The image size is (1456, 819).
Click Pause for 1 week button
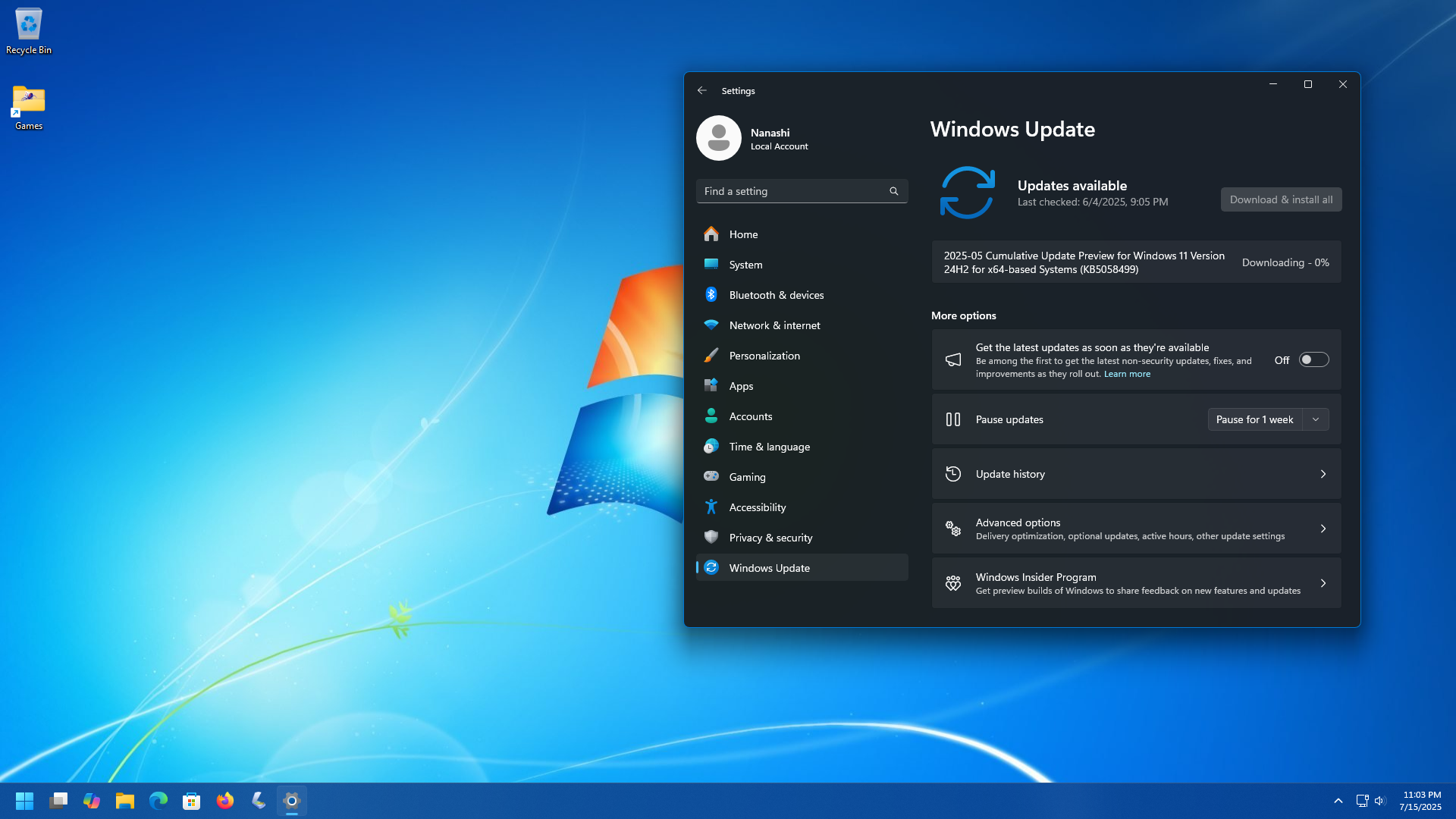tap(1255, 419)
